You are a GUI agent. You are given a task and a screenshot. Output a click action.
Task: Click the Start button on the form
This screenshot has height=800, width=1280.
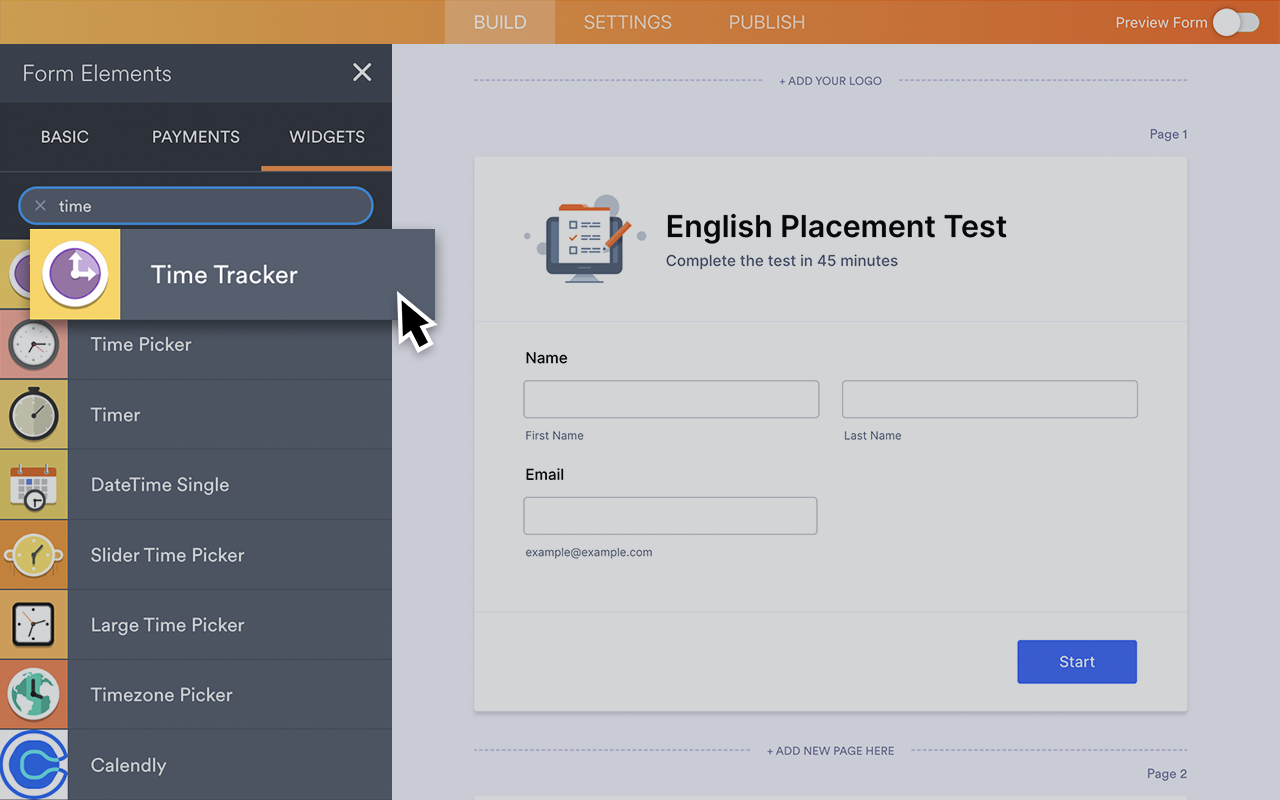coord(1077,661)
